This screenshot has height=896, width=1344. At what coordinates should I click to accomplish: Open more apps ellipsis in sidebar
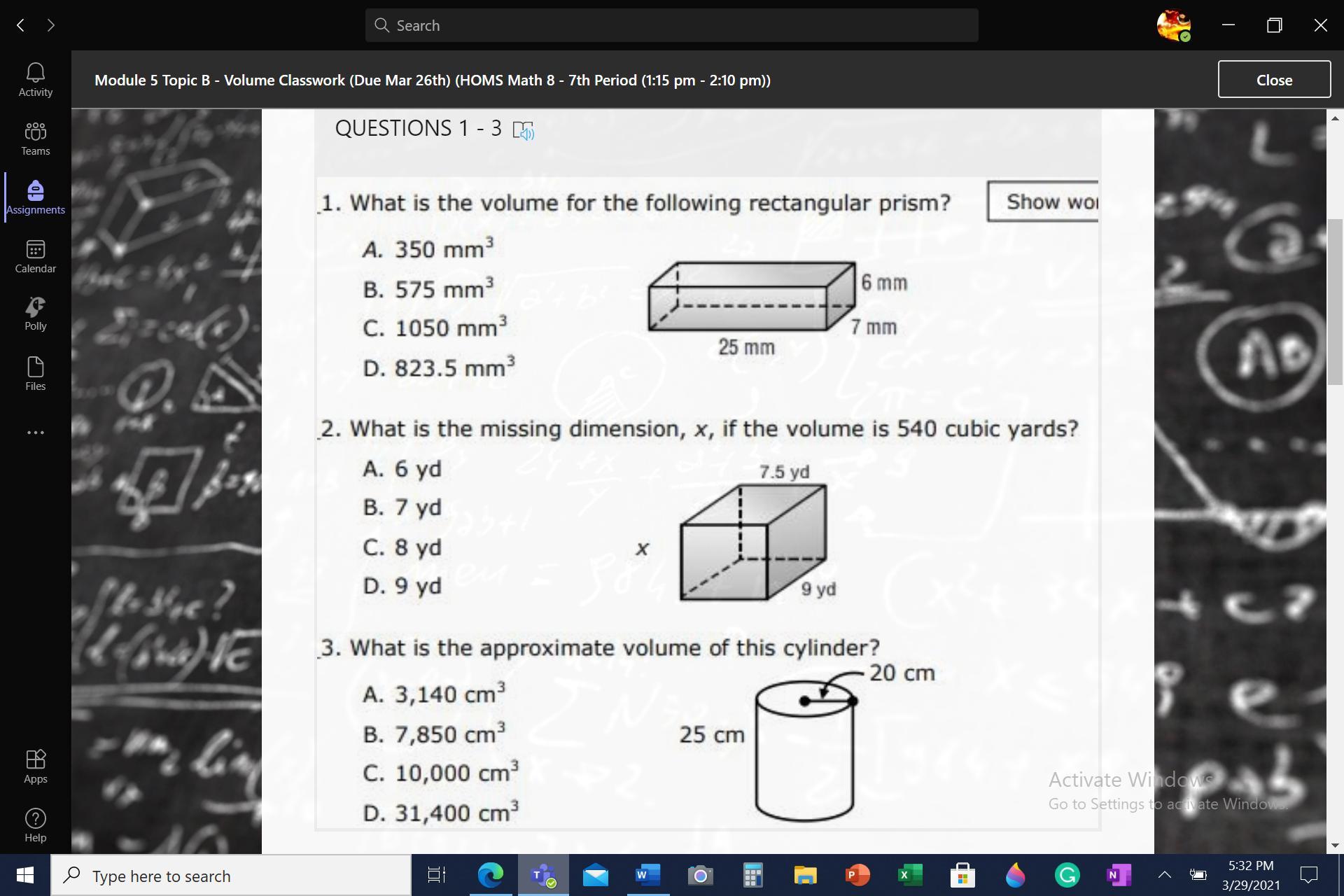[35, 433]
